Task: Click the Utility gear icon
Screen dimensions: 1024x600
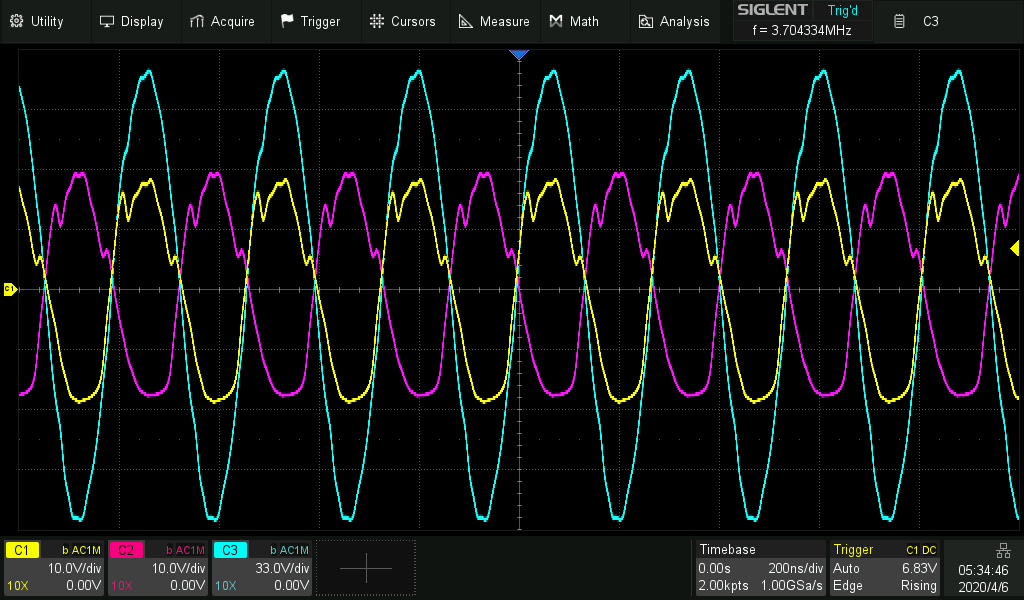Action: [17, 21]
